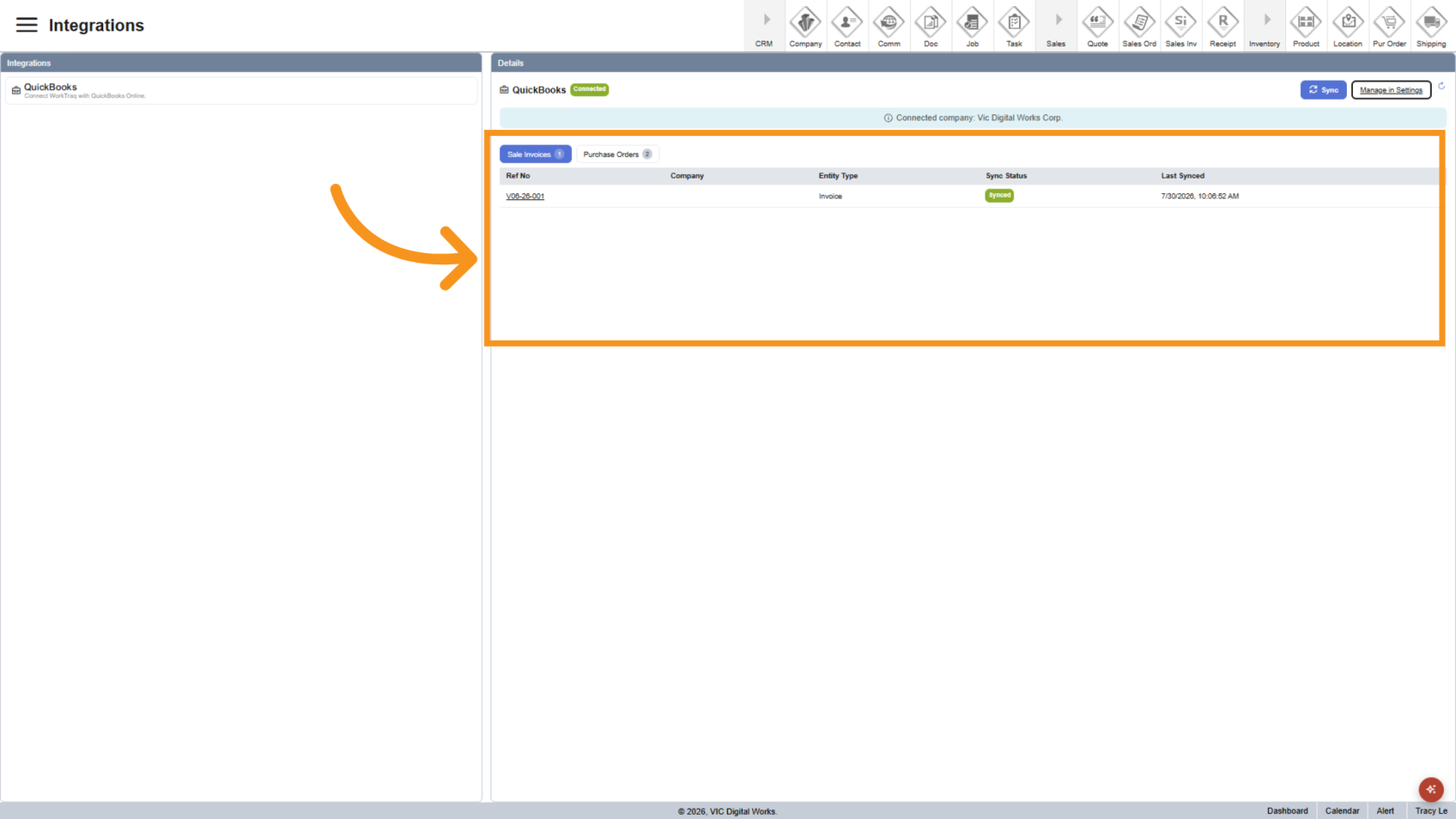Click the blue Sync button
The image size is (1456, 819).
[x=1323, y=90]
